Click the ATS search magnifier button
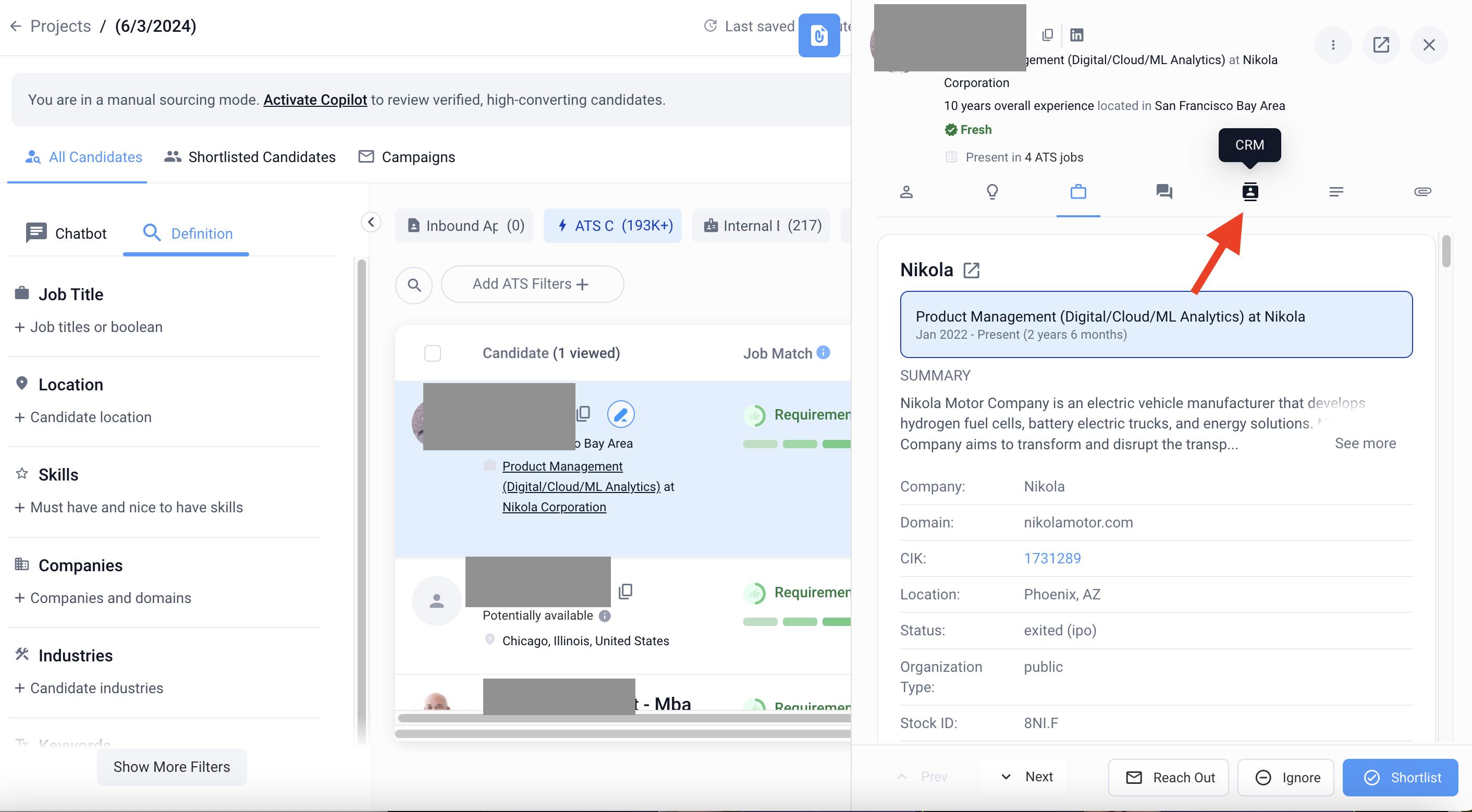This screenshot has height=812, width=1472. pos(414,285)
